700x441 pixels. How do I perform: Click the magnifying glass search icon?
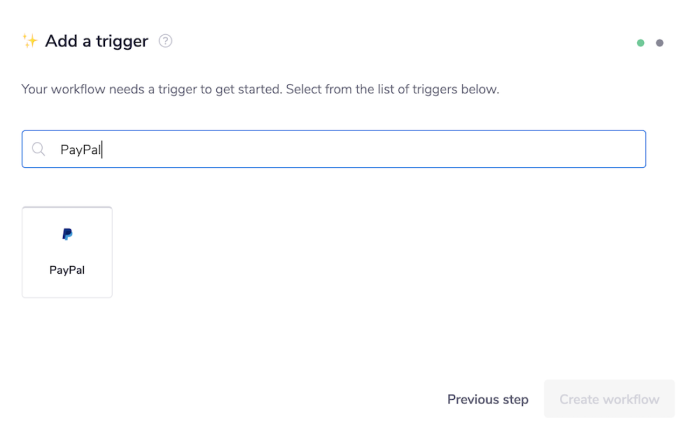coord(39,149)
